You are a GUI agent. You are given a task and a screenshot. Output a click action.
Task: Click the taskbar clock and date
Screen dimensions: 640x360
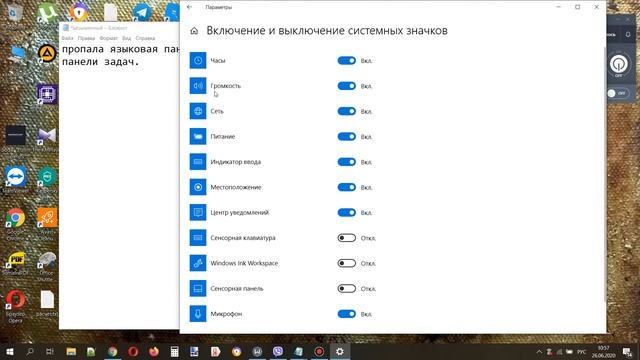click(604, 352)
